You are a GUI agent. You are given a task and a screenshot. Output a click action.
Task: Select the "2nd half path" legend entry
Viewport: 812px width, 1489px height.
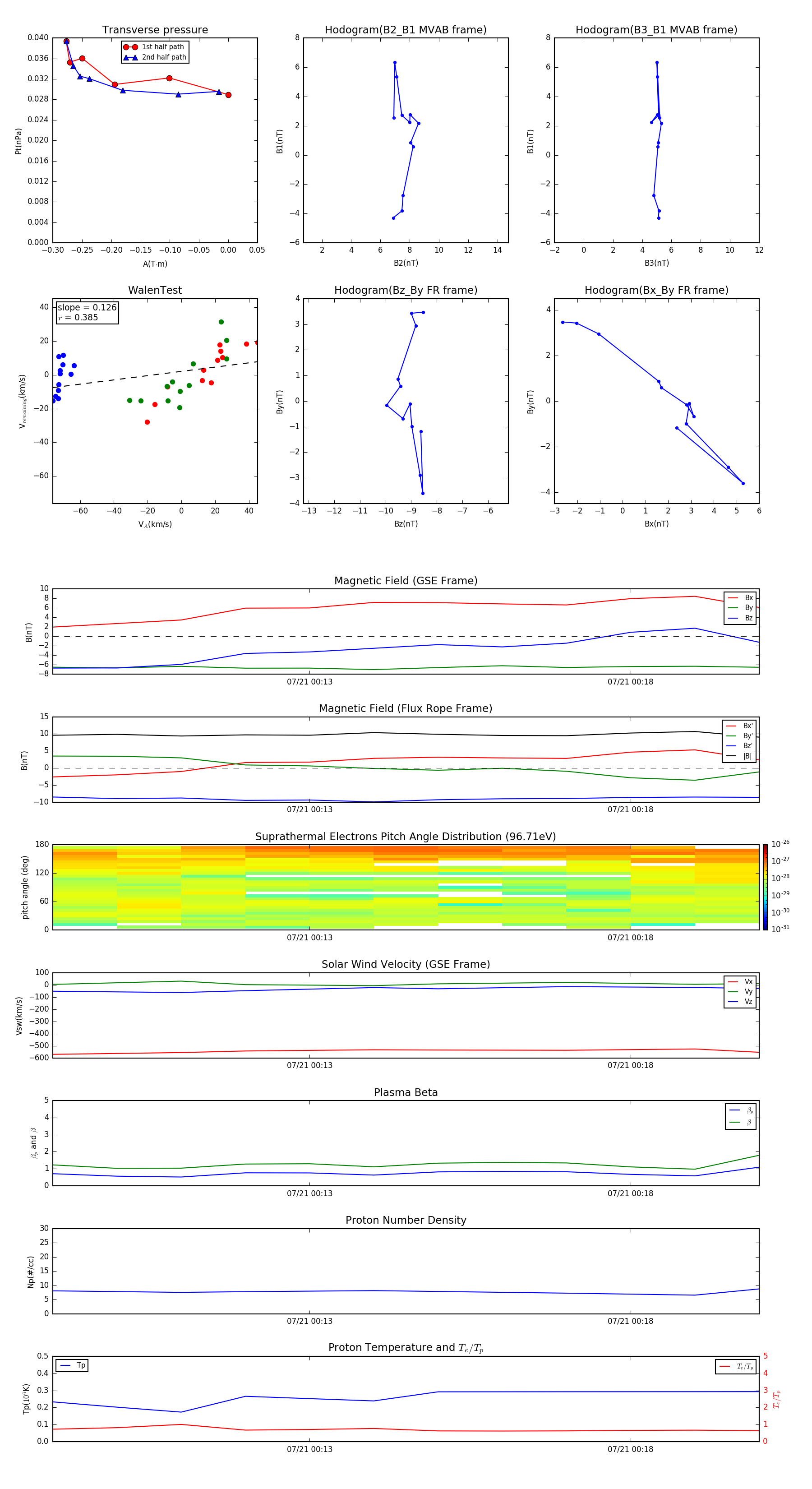click(x=154, y=57)
